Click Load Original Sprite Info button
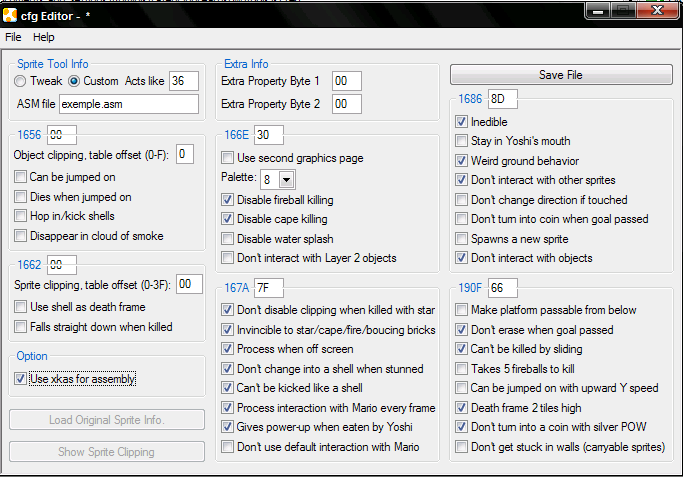 click(107, 420)
